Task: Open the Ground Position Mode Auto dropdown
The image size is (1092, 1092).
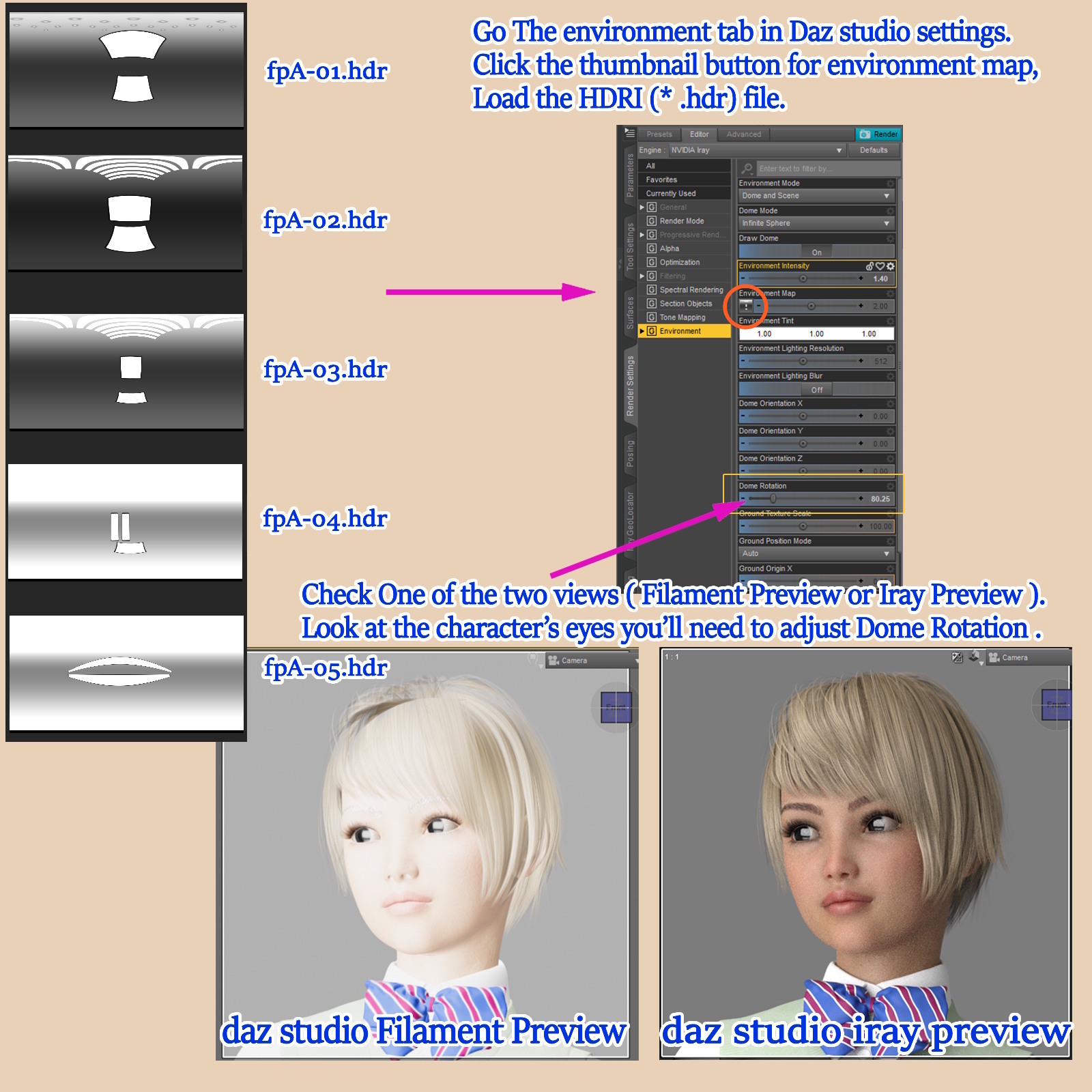Action: tap(816, 554)
